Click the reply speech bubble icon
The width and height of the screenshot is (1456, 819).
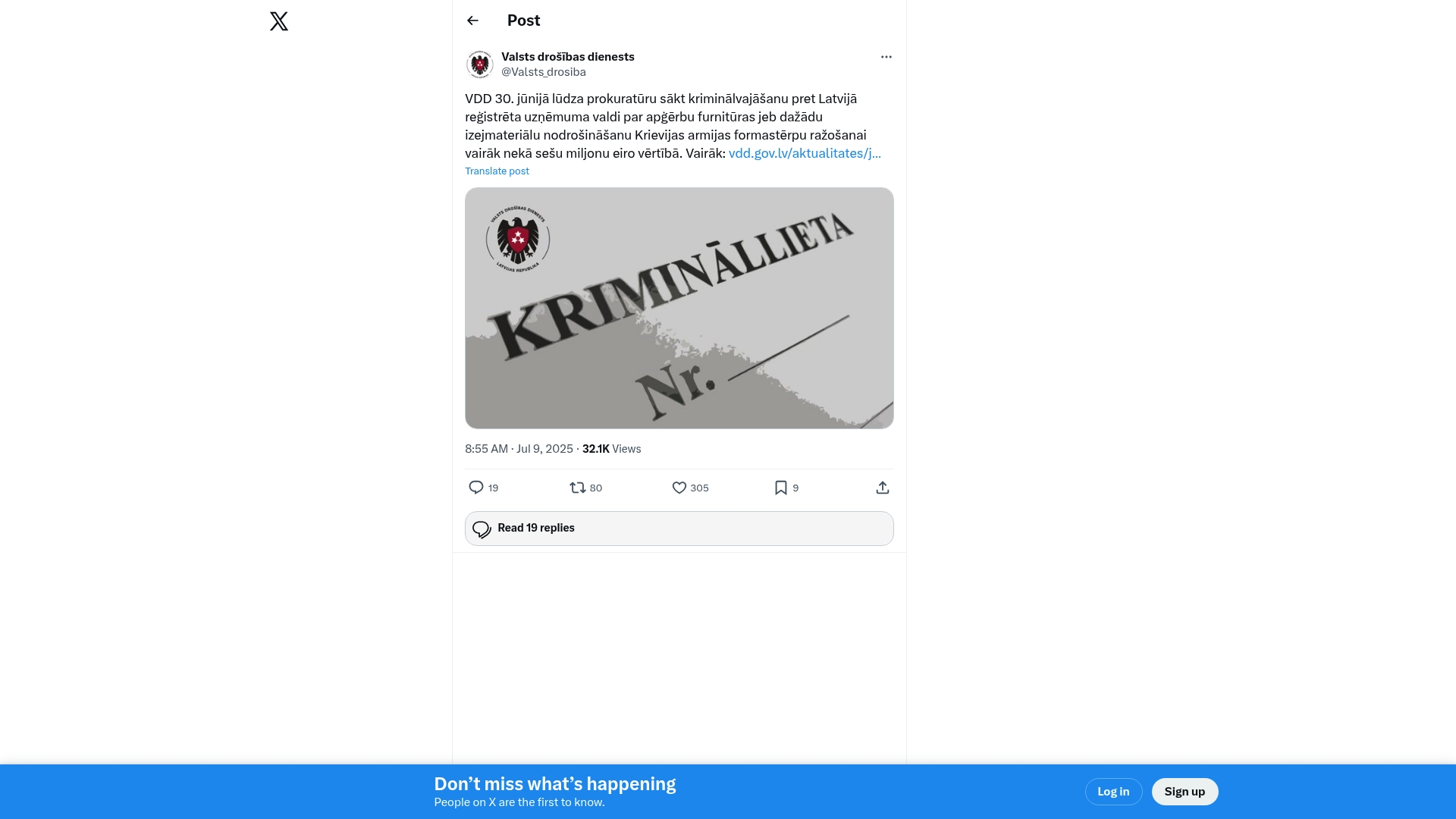(476, 488)
